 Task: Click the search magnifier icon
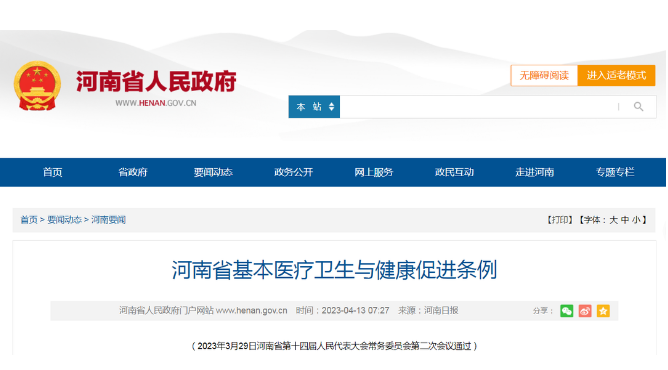[x=638, y=106]
